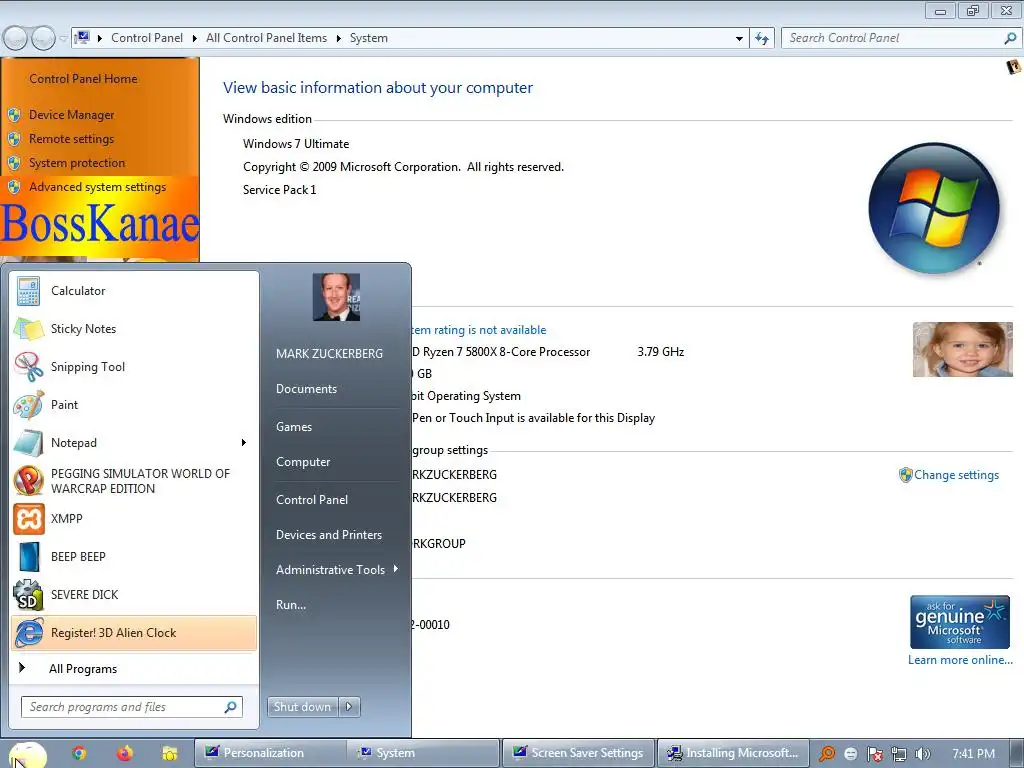The image size is (1024, 768).
Task: Click the help icon at top right
Action: pyautogui.click(x=1014, y=67)
